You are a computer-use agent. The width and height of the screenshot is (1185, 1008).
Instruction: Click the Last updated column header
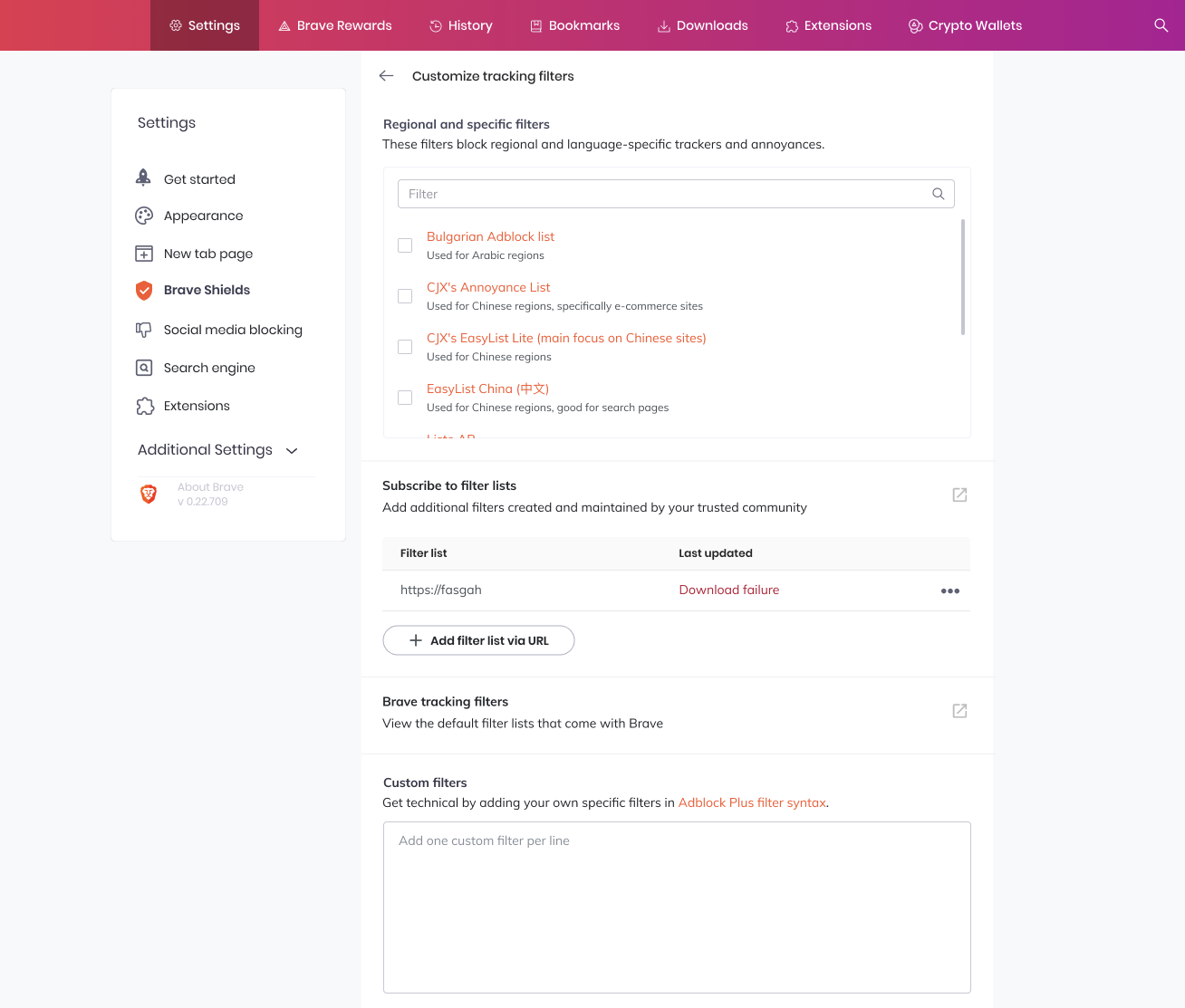(x=716, y=552)
